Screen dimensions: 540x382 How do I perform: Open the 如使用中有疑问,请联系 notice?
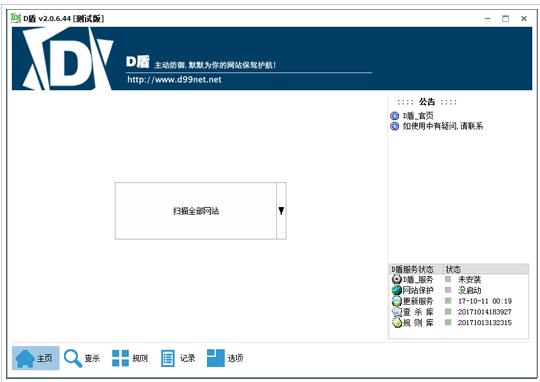443,126
